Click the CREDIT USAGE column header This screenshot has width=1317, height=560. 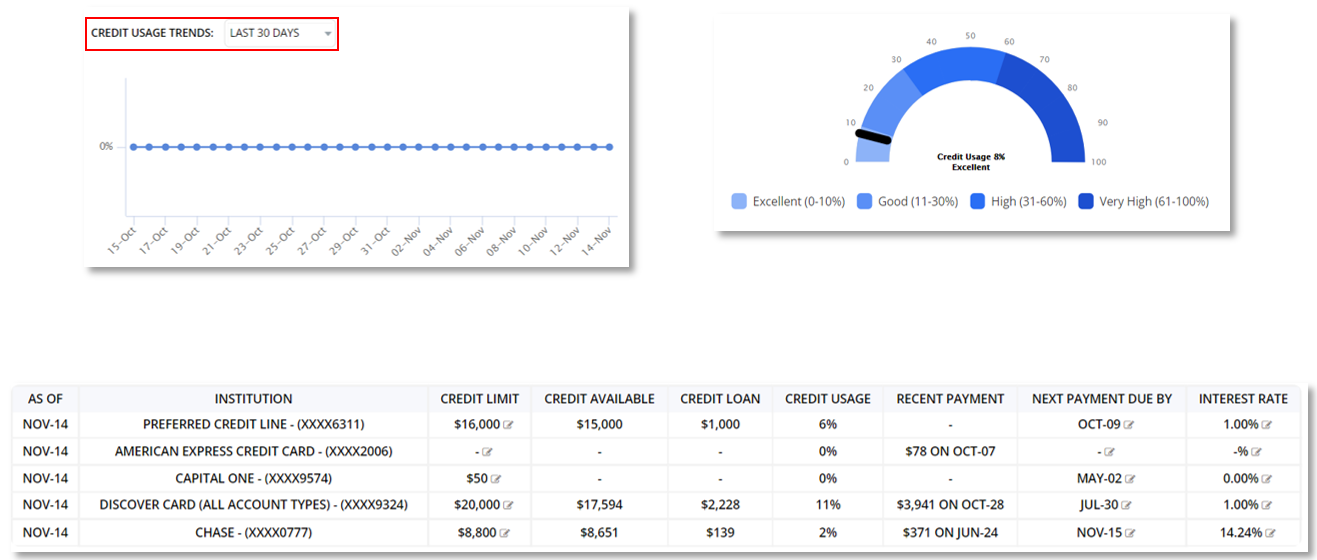828,398
